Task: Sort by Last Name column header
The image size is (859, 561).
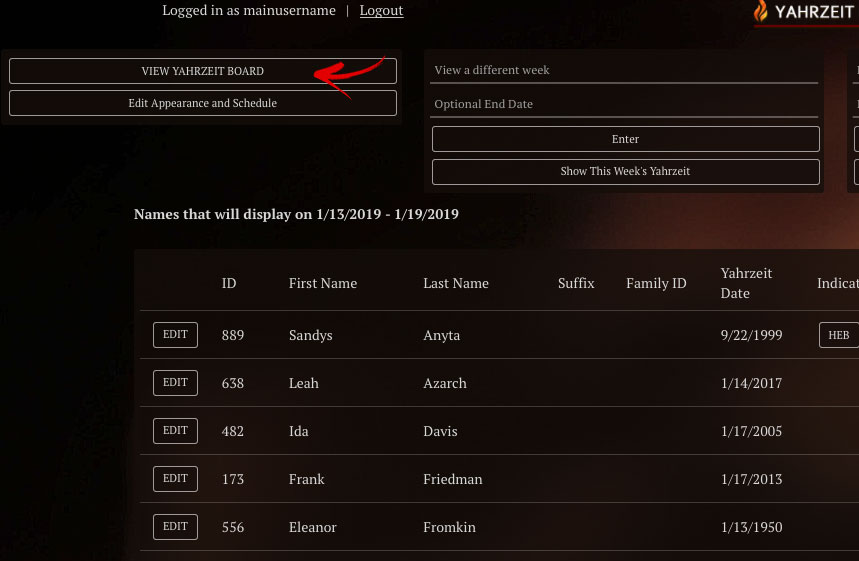Action: pos(456,283)
